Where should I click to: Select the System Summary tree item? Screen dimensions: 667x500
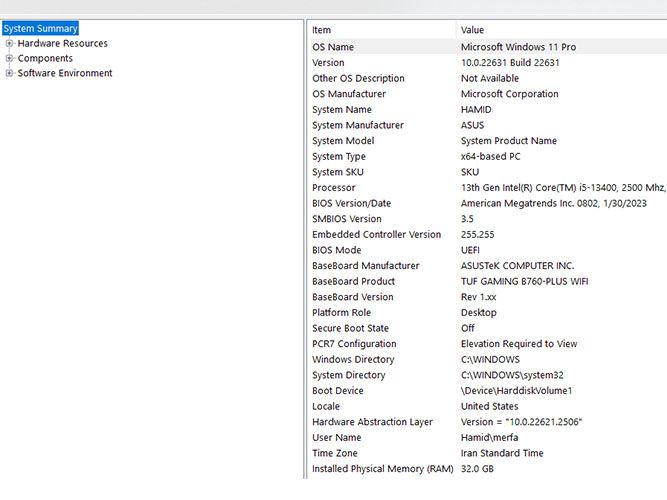(x=40, y=29)
